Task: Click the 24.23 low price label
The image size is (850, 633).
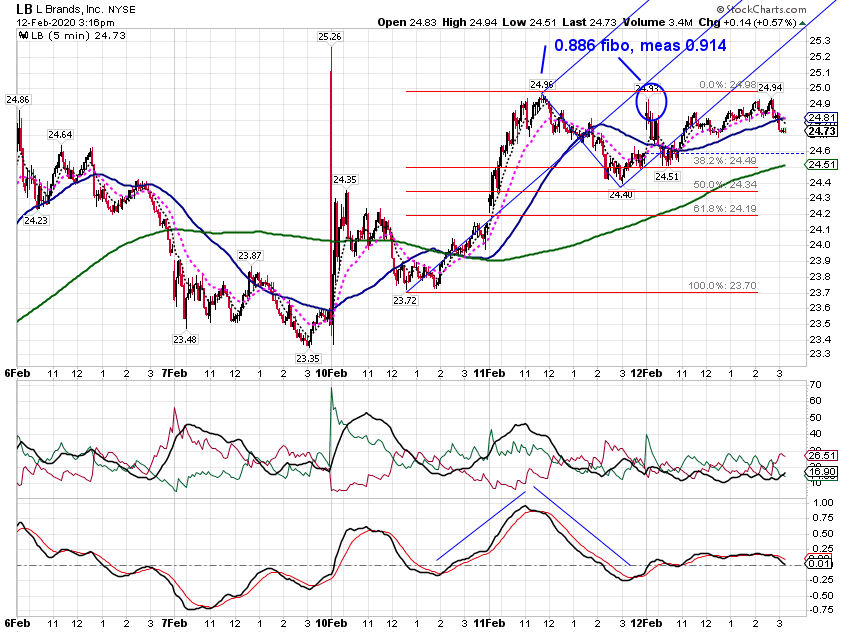Action: click(x=36, y=221)
